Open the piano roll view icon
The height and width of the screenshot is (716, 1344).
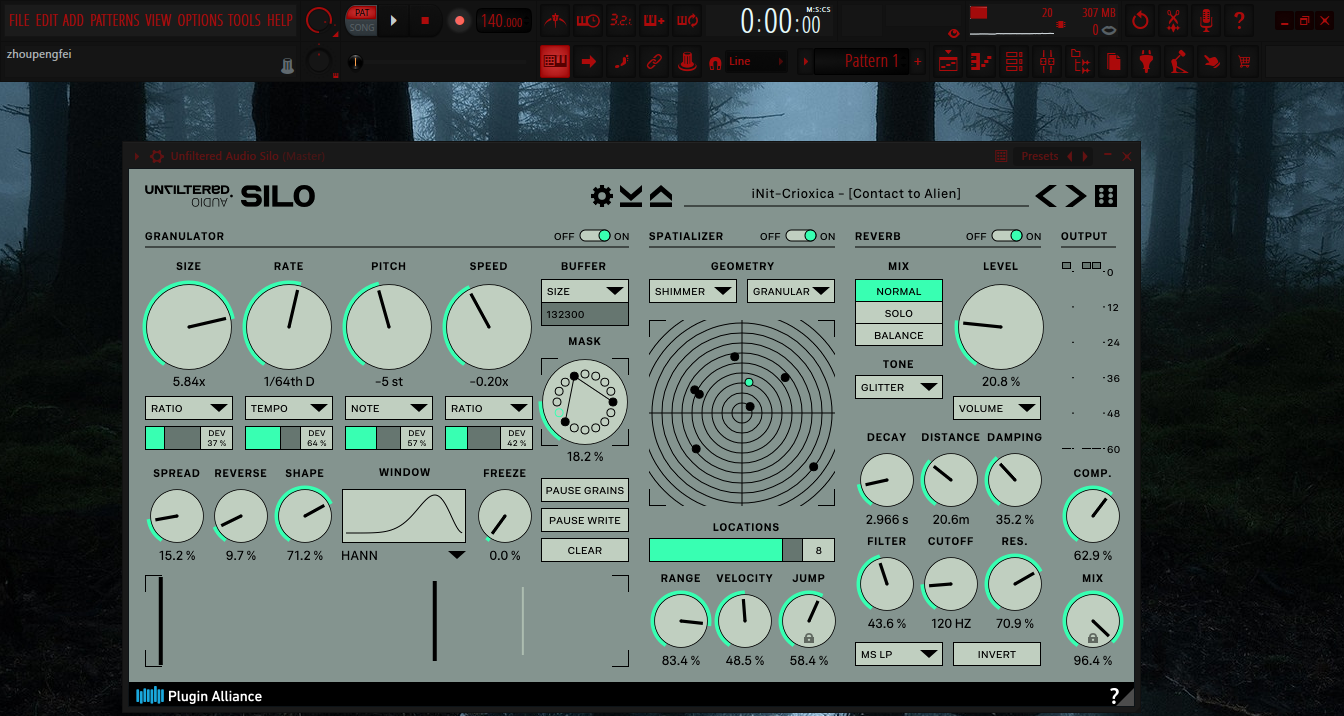(981, 62)
